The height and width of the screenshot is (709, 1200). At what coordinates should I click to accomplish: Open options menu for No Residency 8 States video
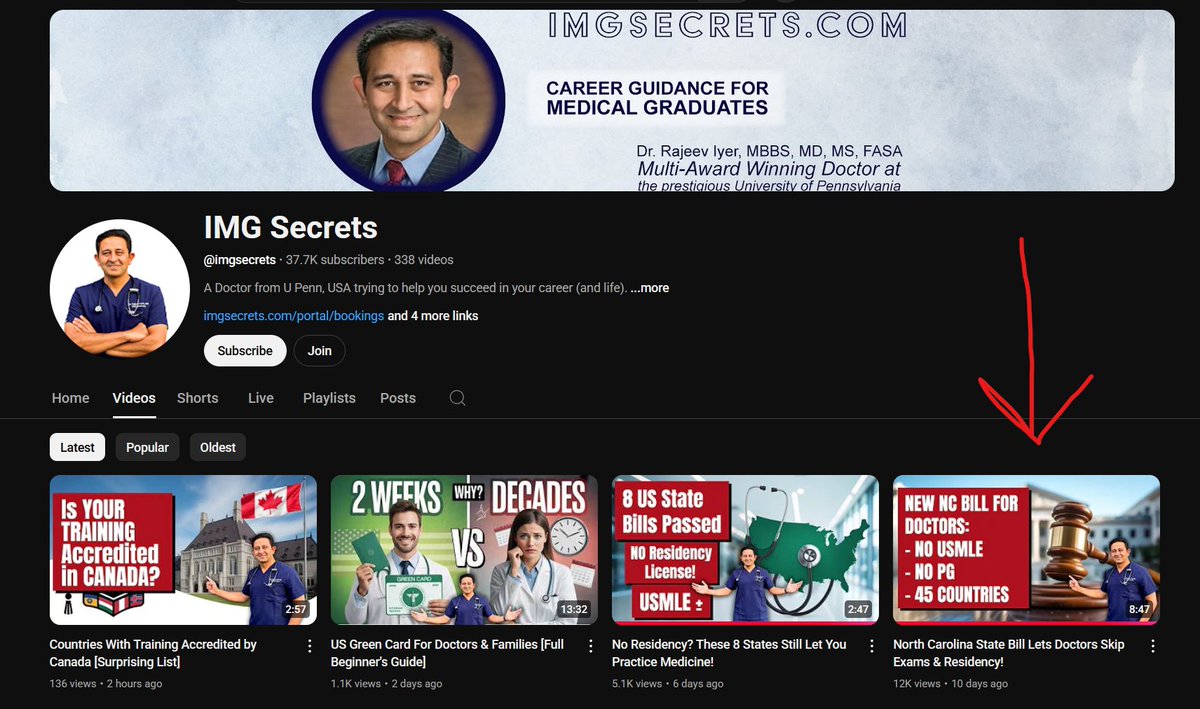click(872, 646)
